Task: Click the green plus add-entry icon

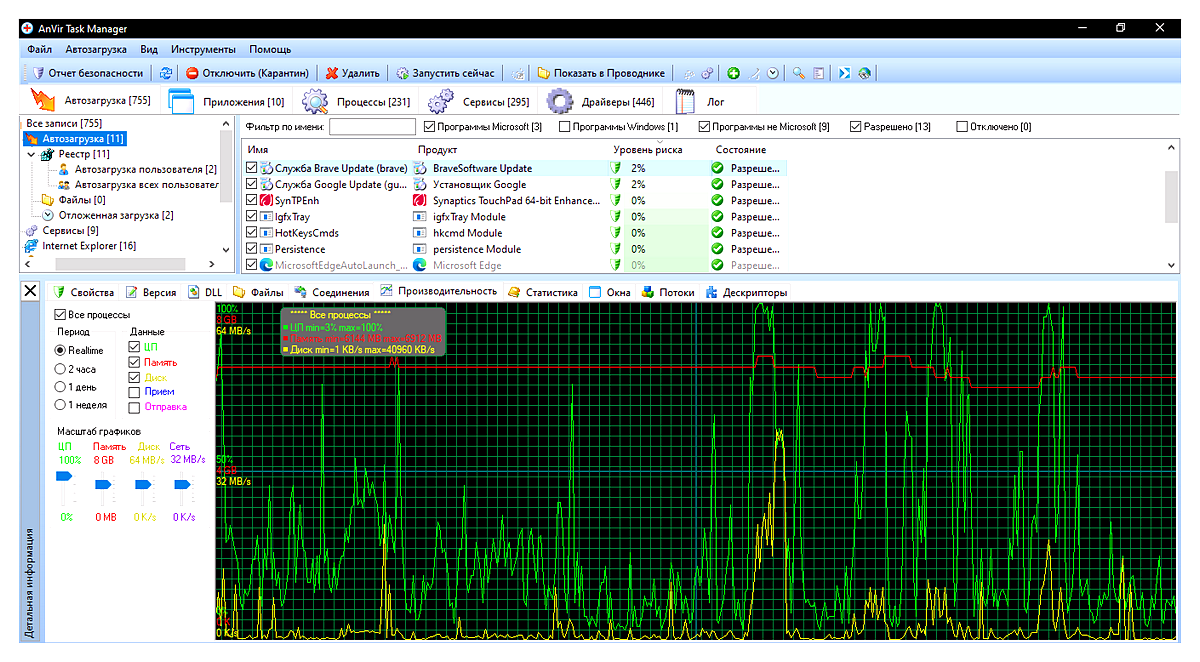Action: 733,73
